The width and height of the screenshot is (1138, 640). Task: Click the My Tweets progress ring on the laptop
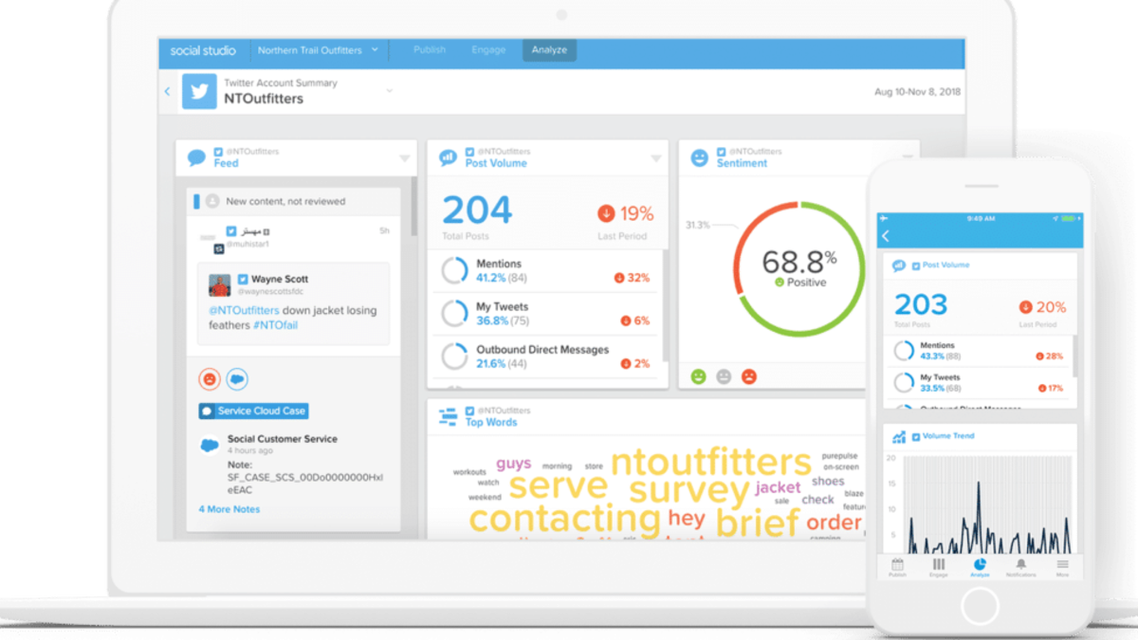click(455, 313)
